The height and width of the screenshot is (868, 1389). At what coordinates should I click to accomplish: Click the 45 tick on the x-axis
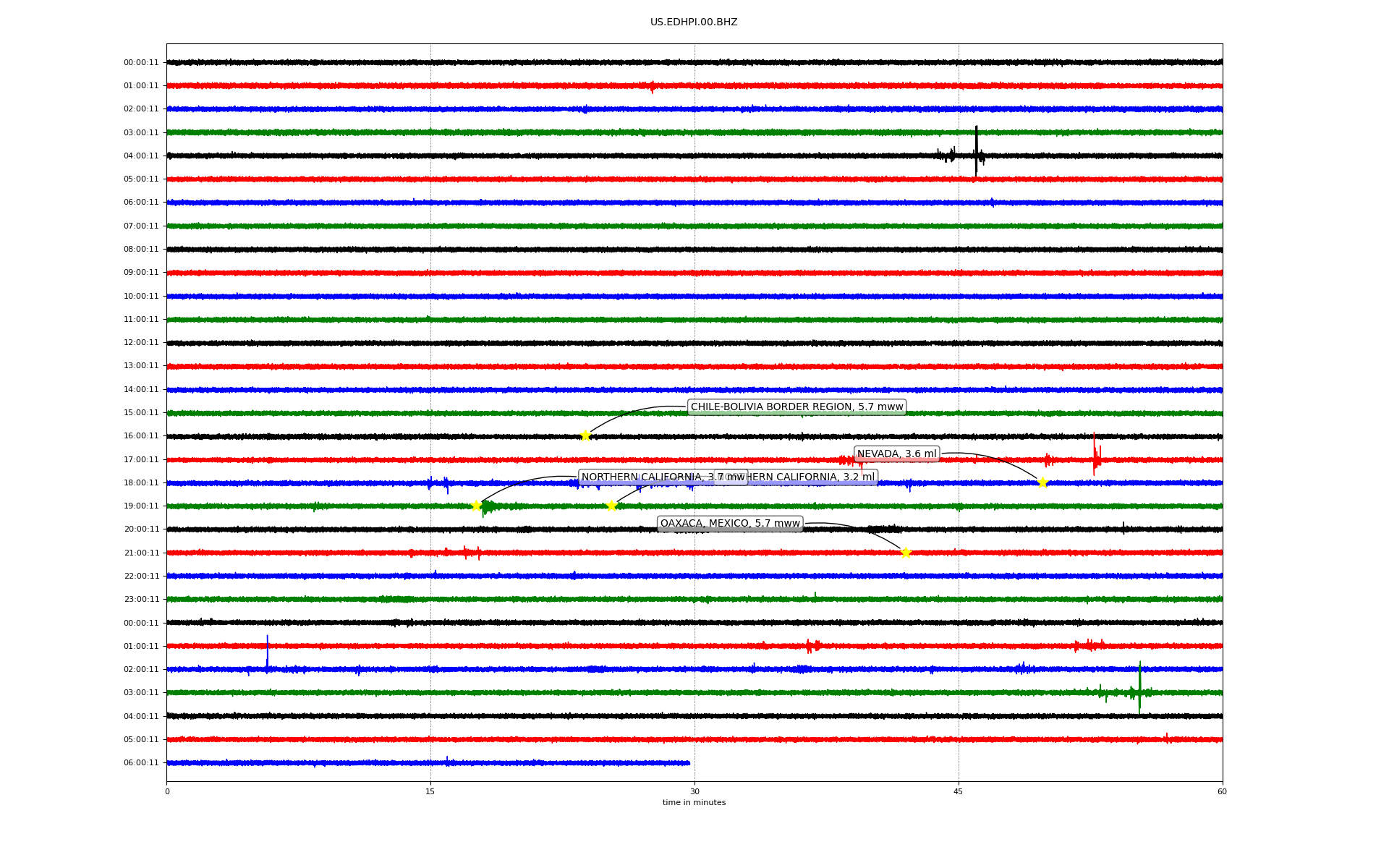pos(959,791)
